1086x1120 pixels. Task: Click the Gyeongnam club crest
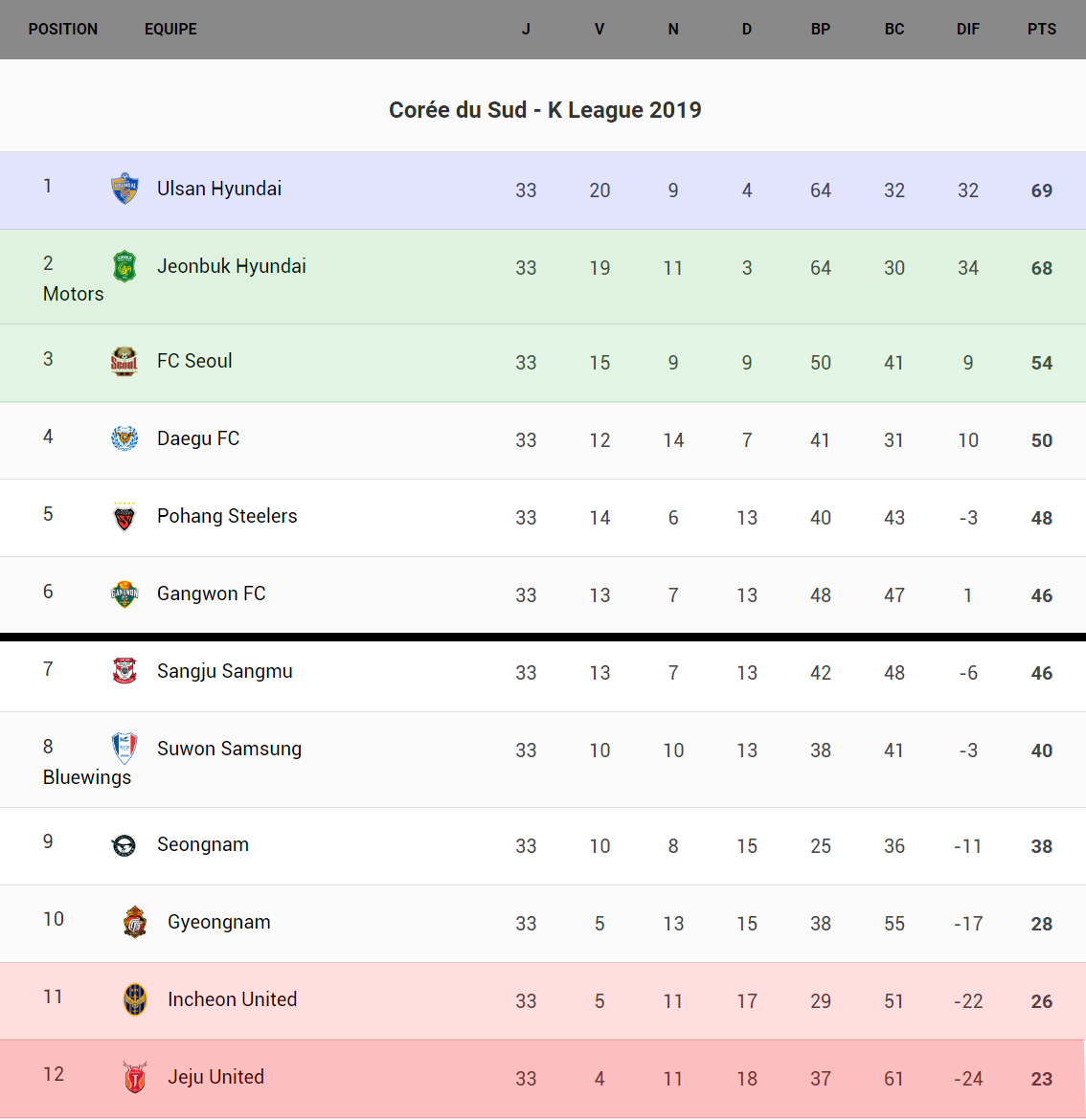(135, 922)
